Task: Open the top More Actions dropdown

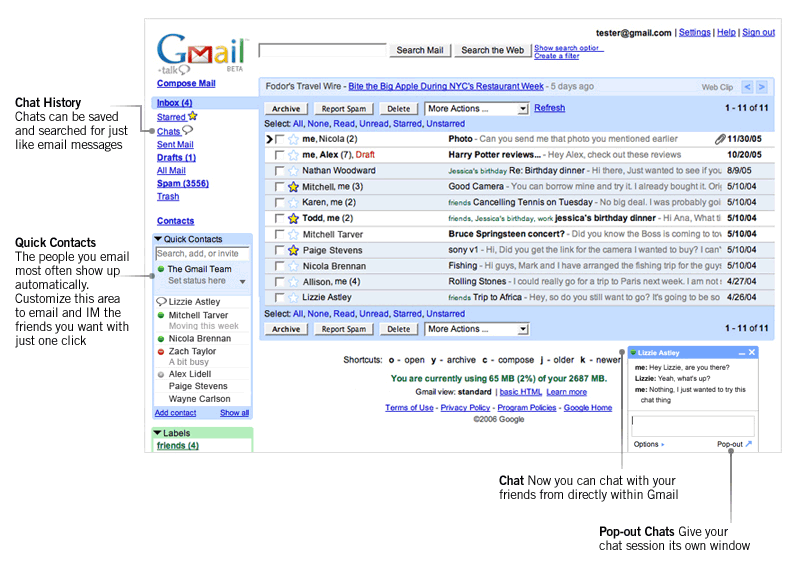Action: pyautogui.click(x=477, y=109)
